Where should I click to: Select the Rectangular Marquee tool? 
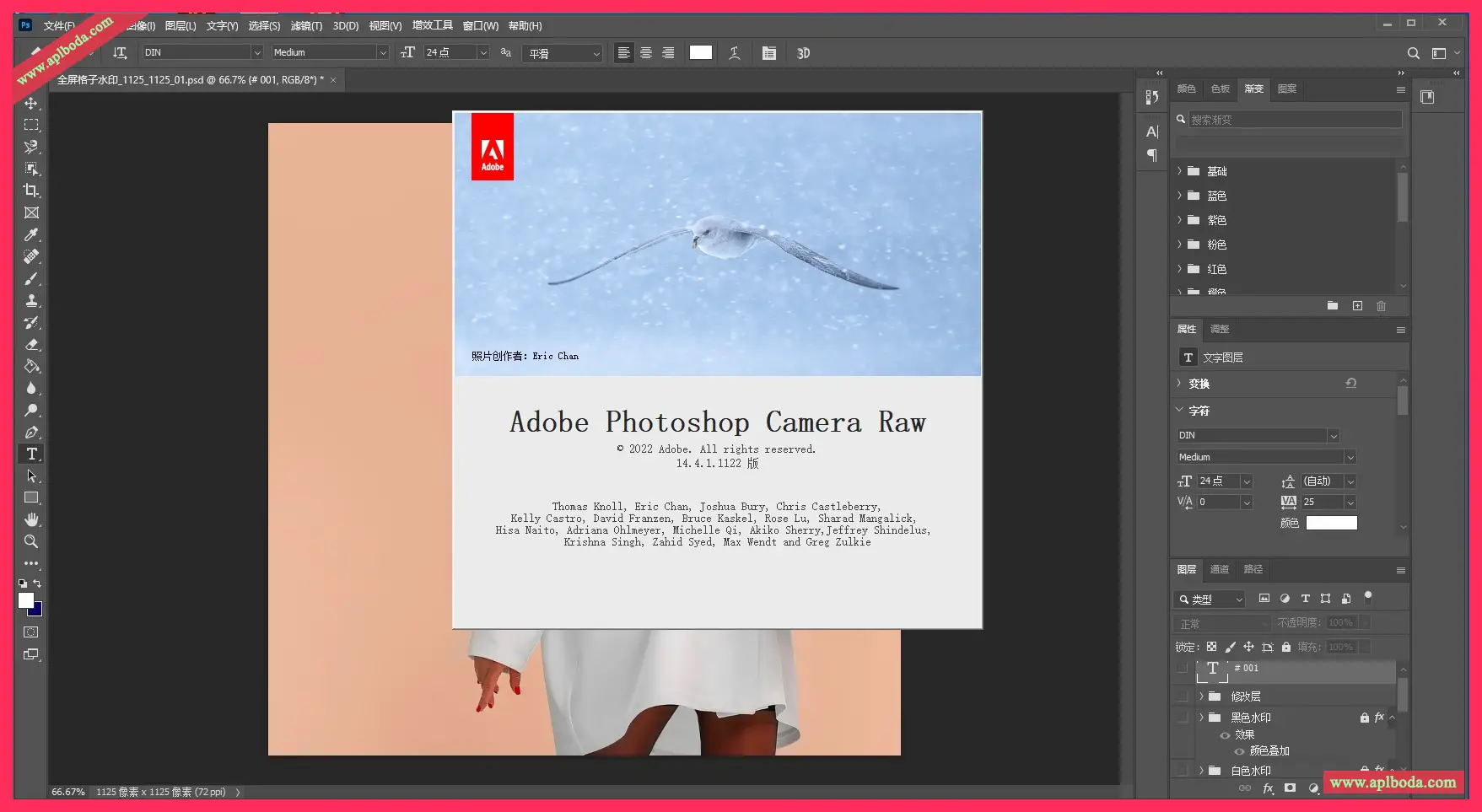(x=31, y=125)
